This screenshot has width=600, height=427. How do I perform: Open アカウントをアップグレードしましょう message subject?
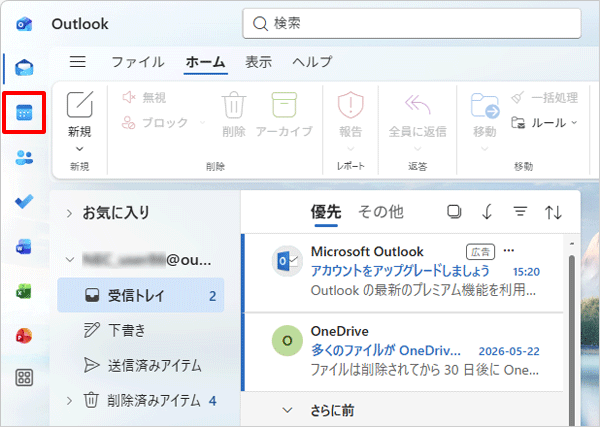(x=400, y=271)
